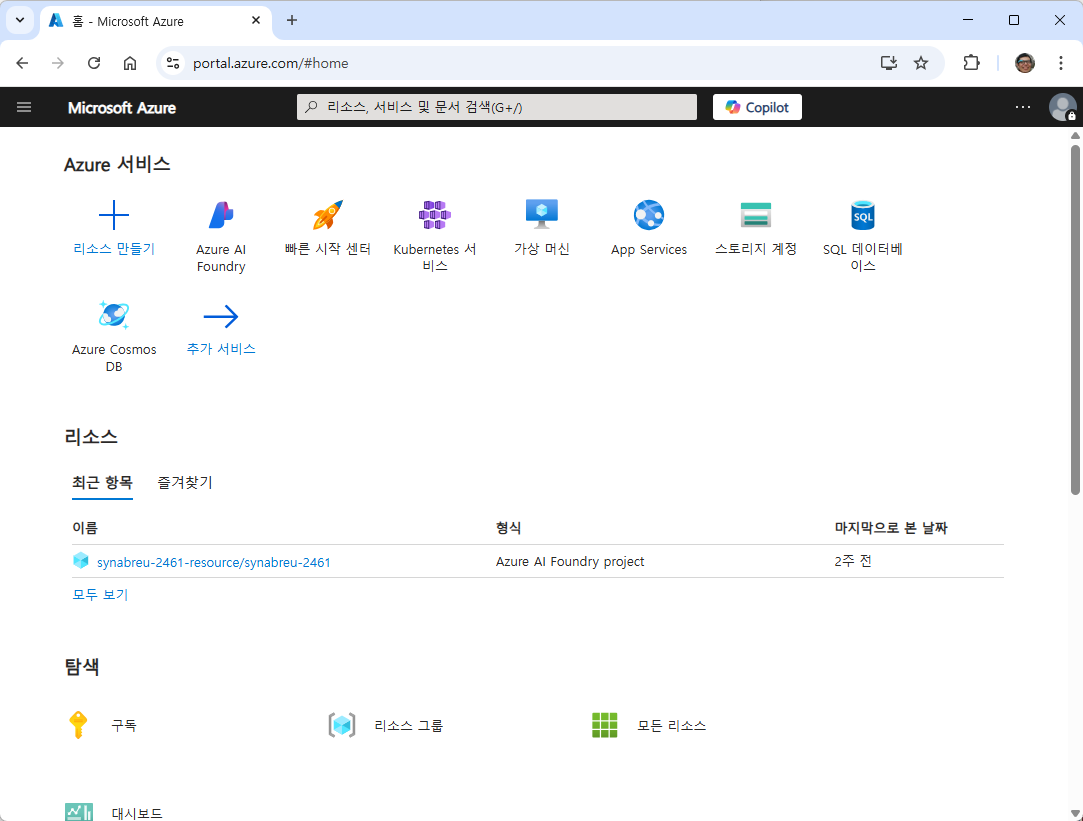View site information icon in address bar

pos(173,63)
